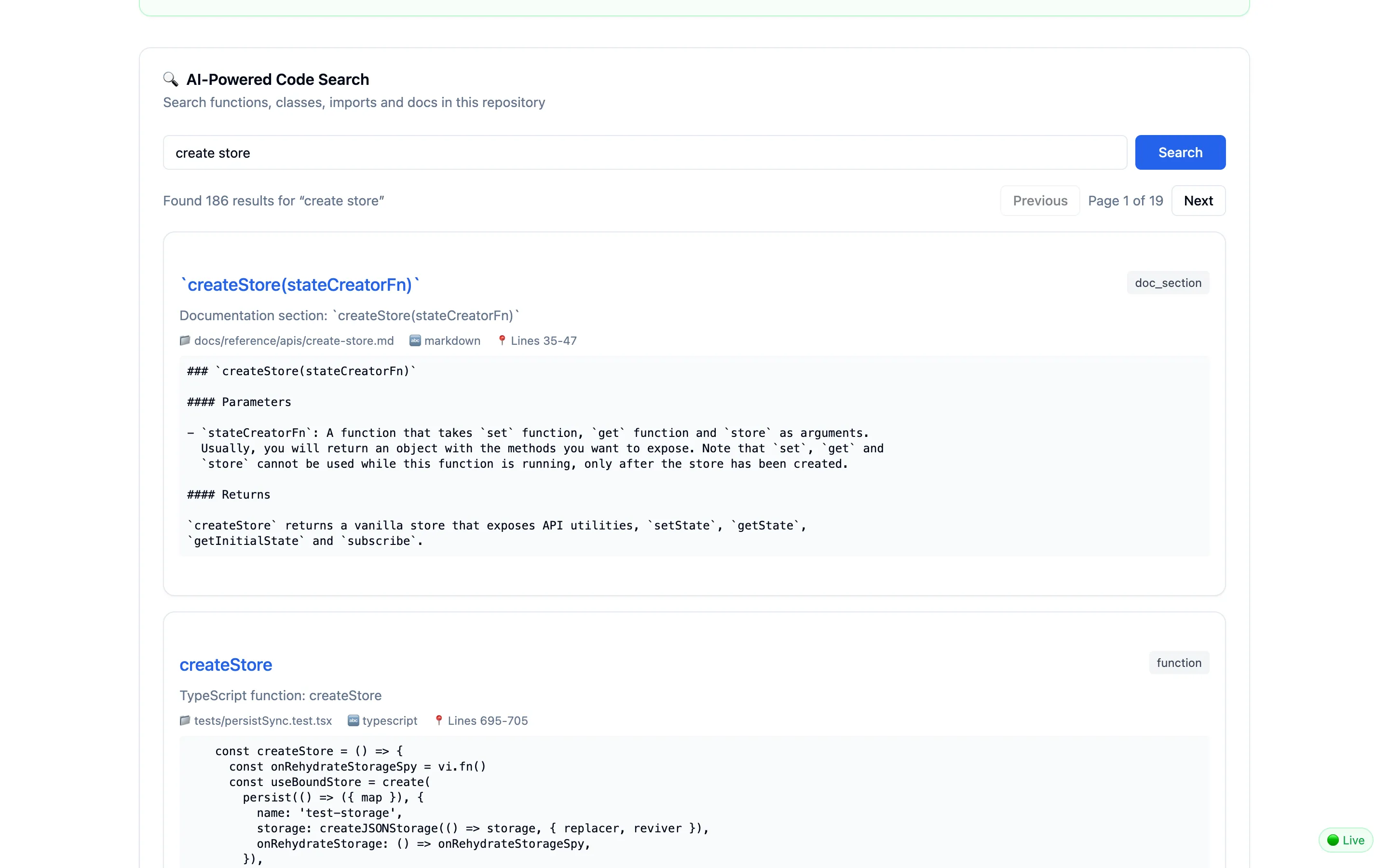The height and width of the screenshot is (868, 1389).
Task: Click the '#### Parameters' line in the code block
Action: click(x=239, y=402)
